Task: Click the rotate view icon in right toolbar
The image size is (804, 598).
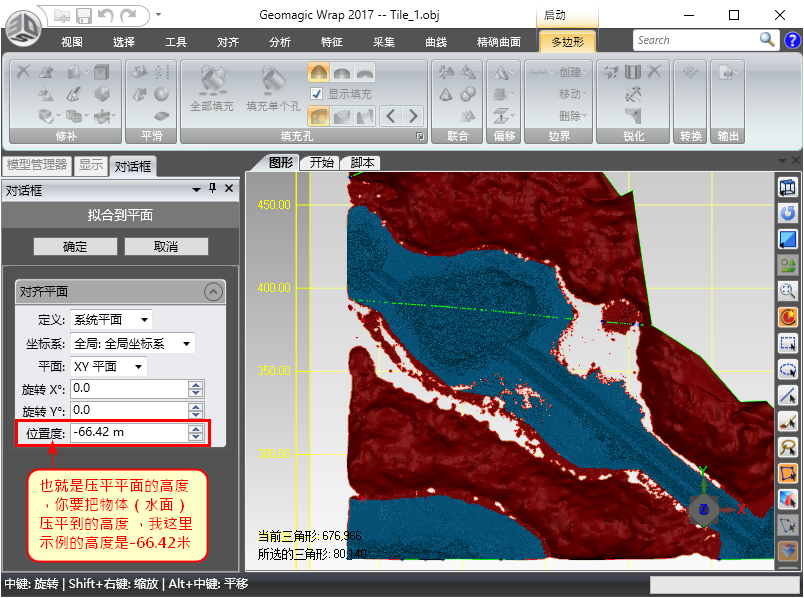Action: (x=788, y=213)
